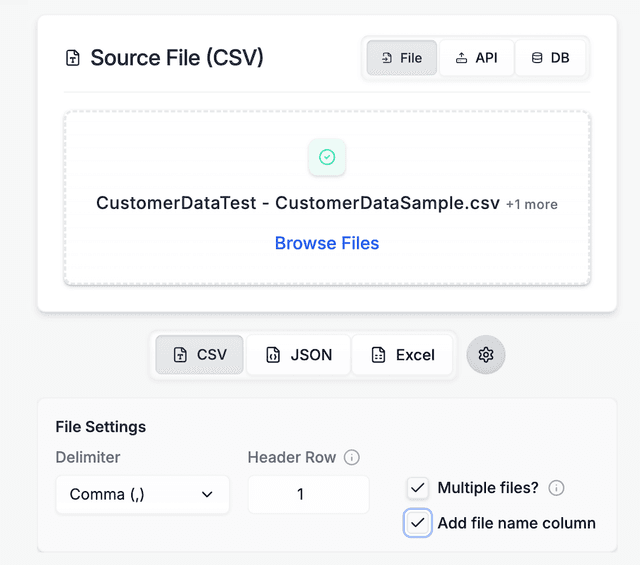Select the CSV format tab
Viewport: 640px width, 565px height.
200,354
